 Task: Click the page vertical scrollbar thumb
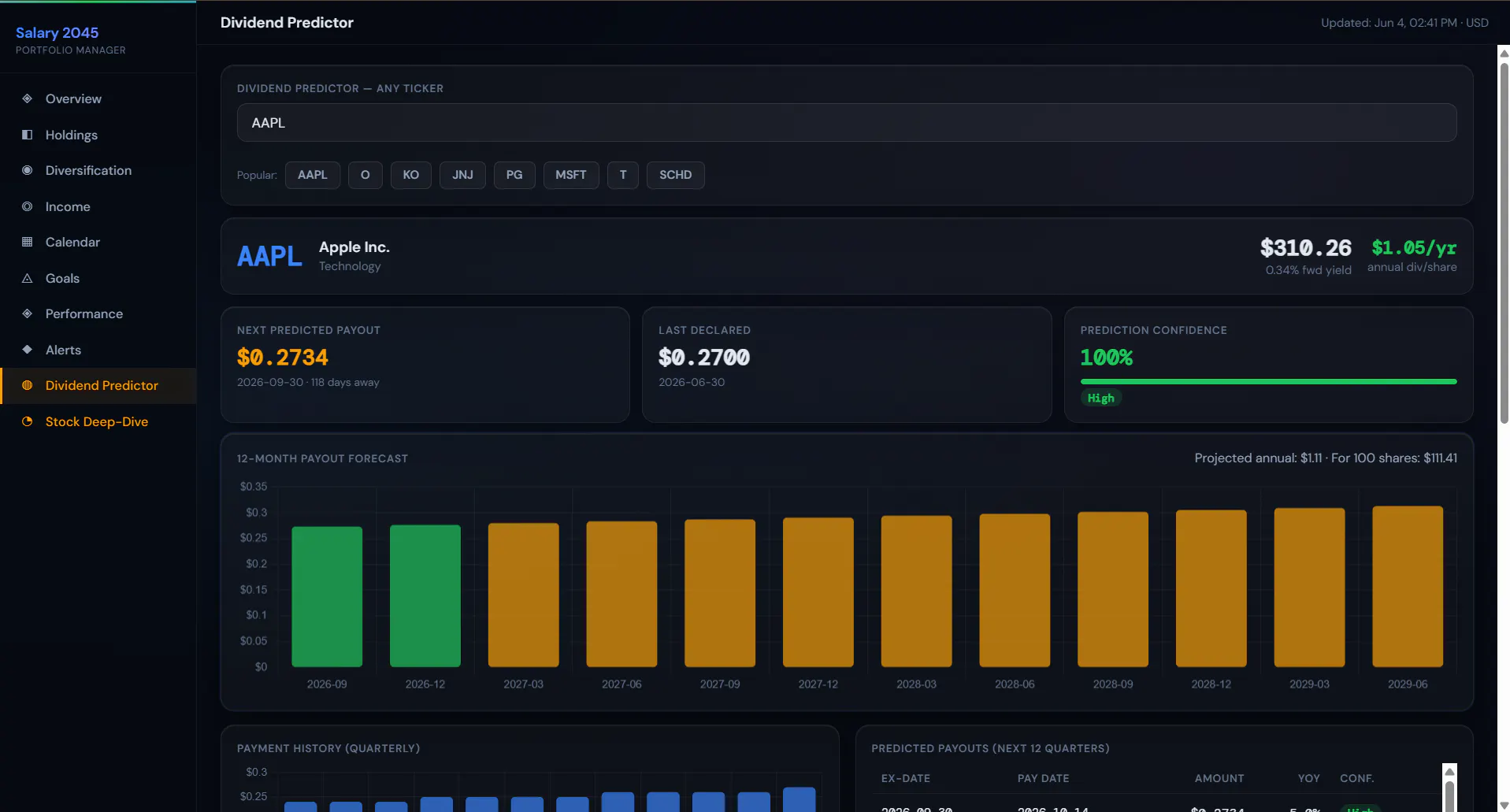[1504, 243]
